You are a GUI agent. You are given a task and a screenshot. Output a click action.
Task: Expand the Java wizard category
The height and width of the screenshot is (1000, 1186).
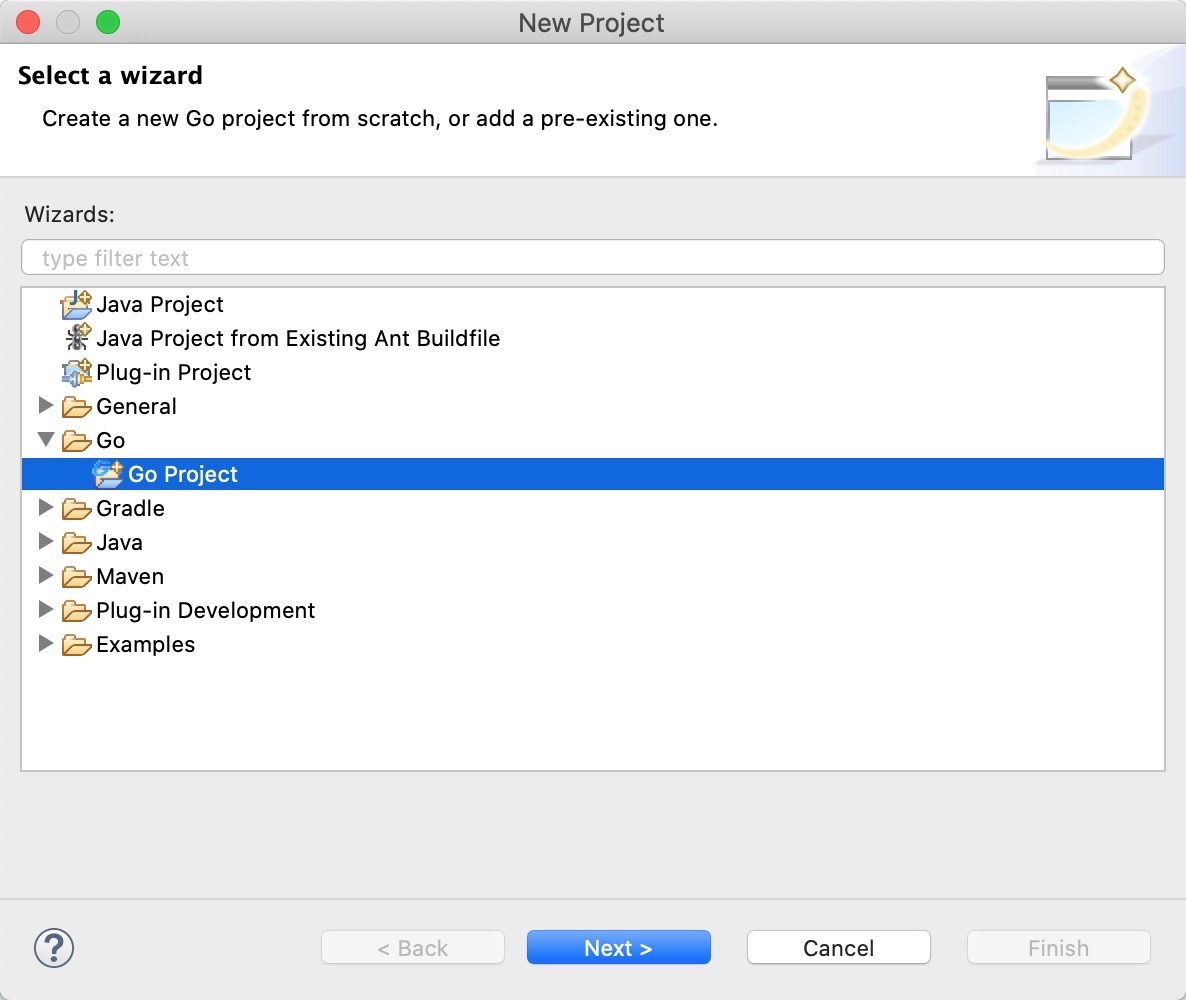45,542
